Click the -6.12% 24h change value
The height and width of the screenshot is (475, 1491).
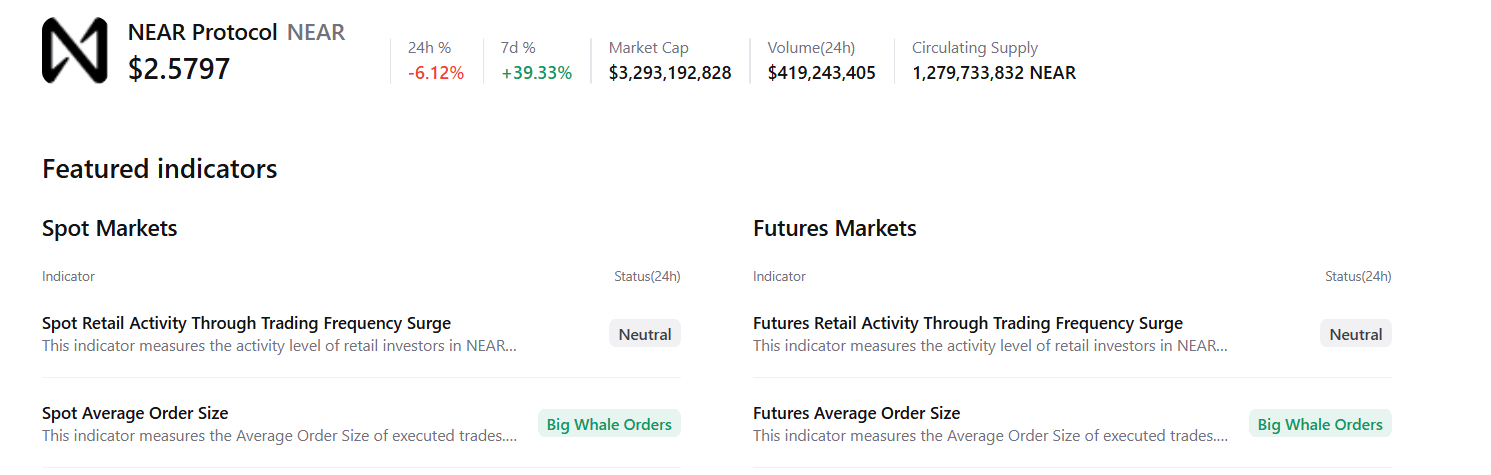(x=436, y=73)
